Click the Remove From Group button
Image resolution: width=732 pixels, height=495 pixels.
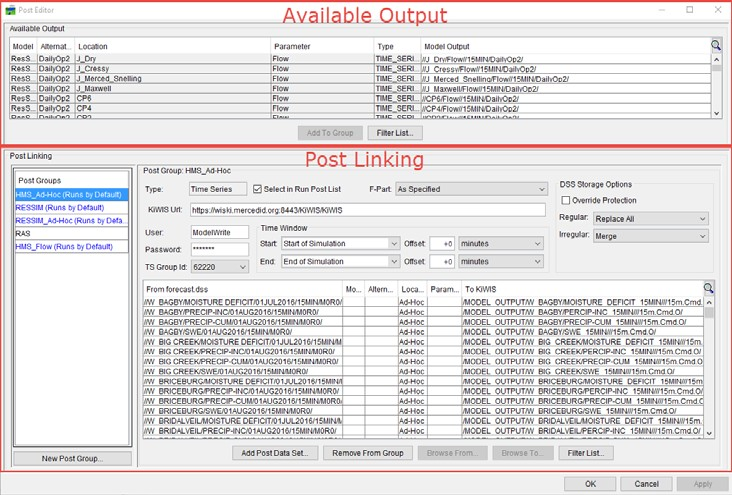pos(368,453)
